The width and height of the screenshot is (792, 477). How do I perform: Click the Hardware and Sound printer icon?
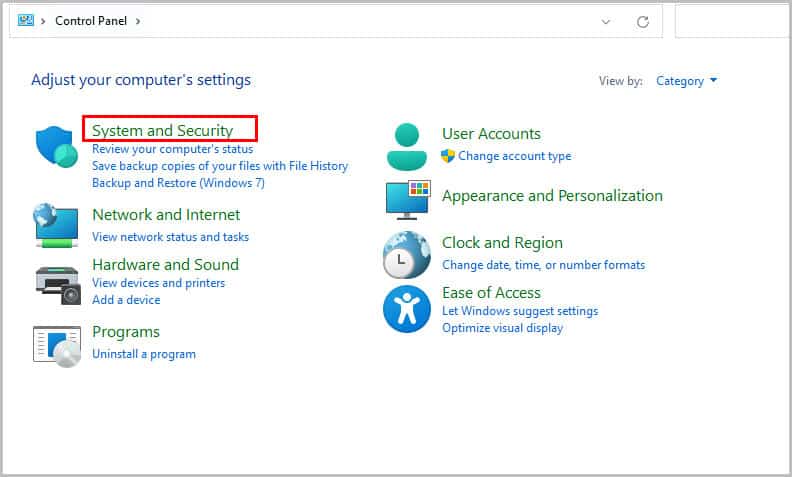coord(58,285)
